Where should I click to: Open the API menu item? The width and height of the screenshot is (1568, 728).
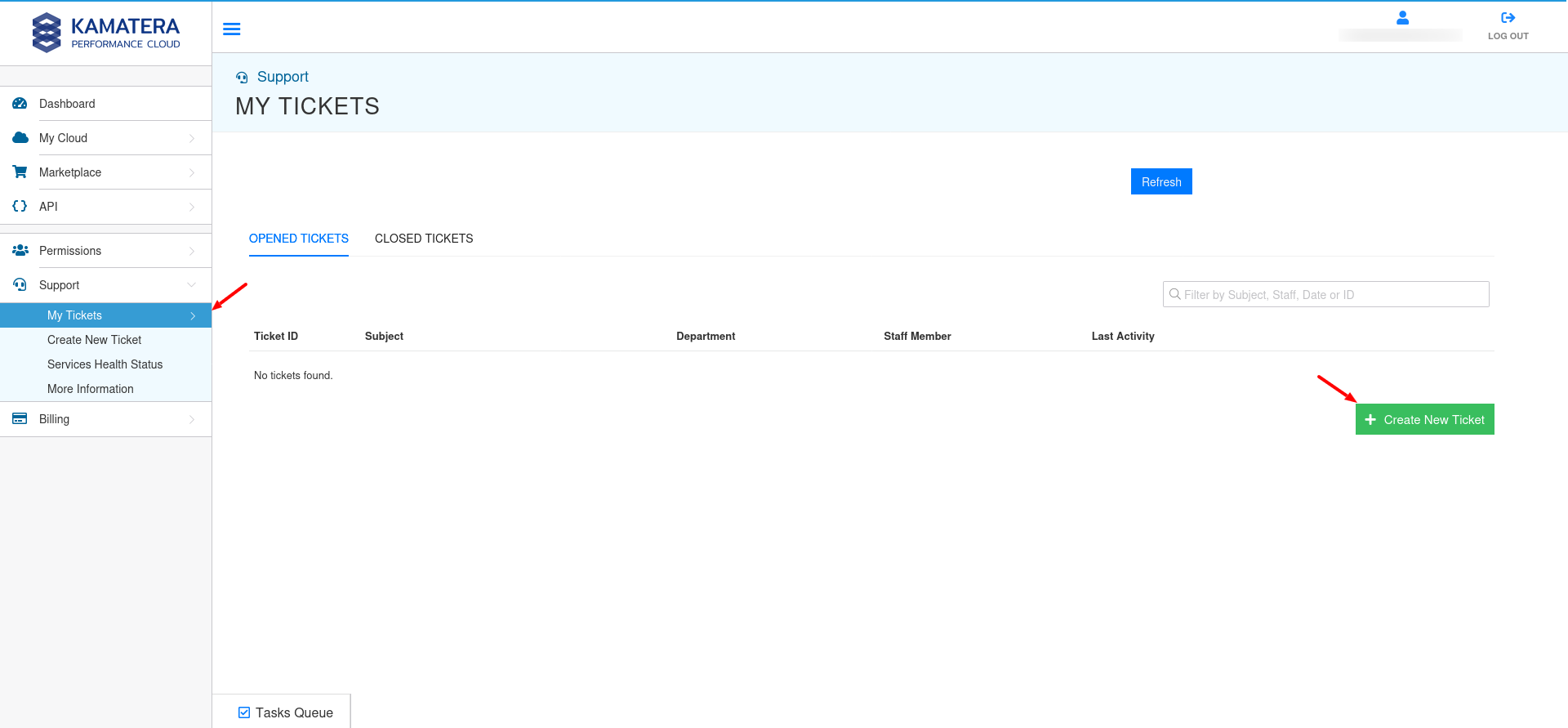coord(106,207)
